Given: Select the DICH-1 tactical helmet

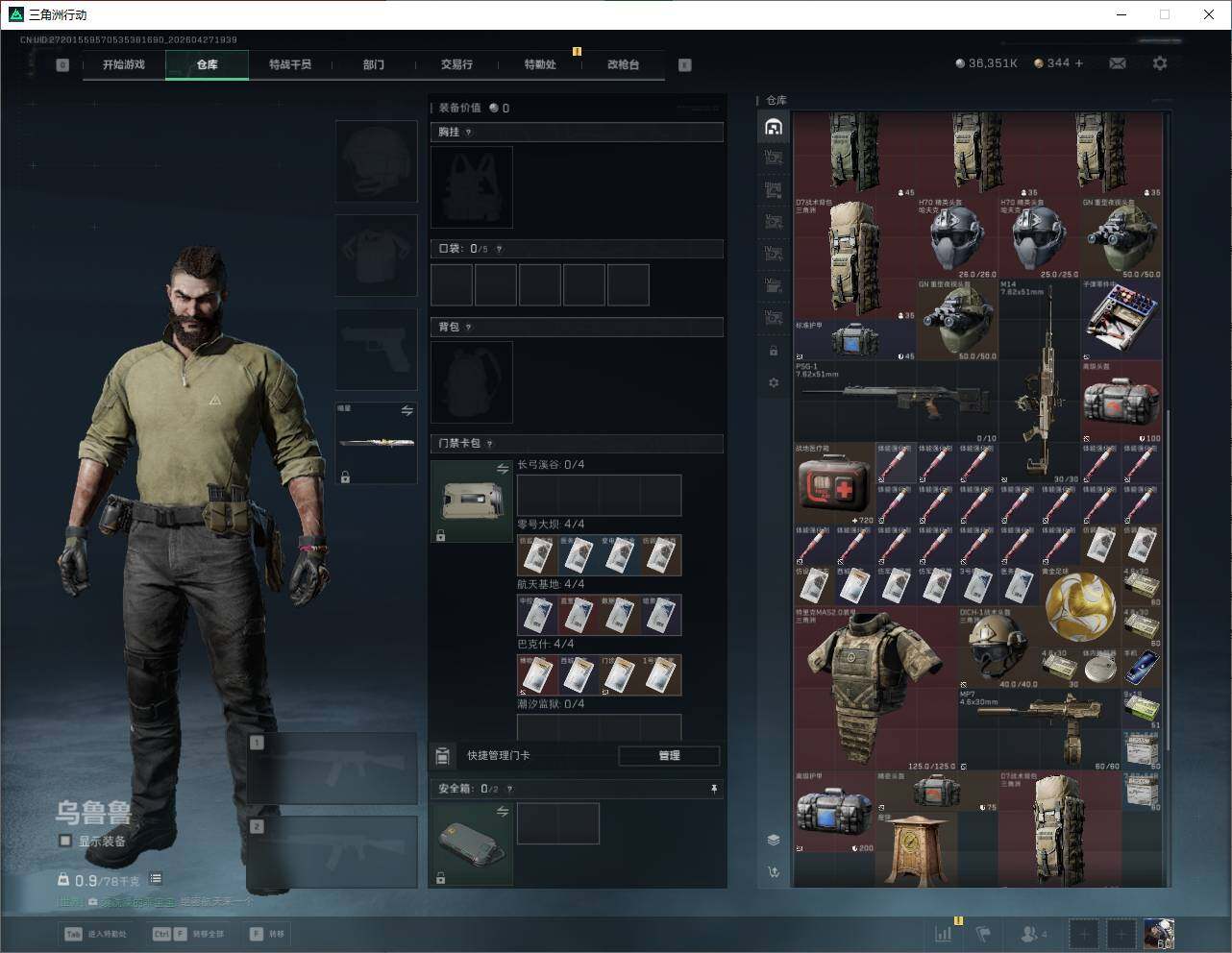Looking at the screenshot, I should pos(998,648).
